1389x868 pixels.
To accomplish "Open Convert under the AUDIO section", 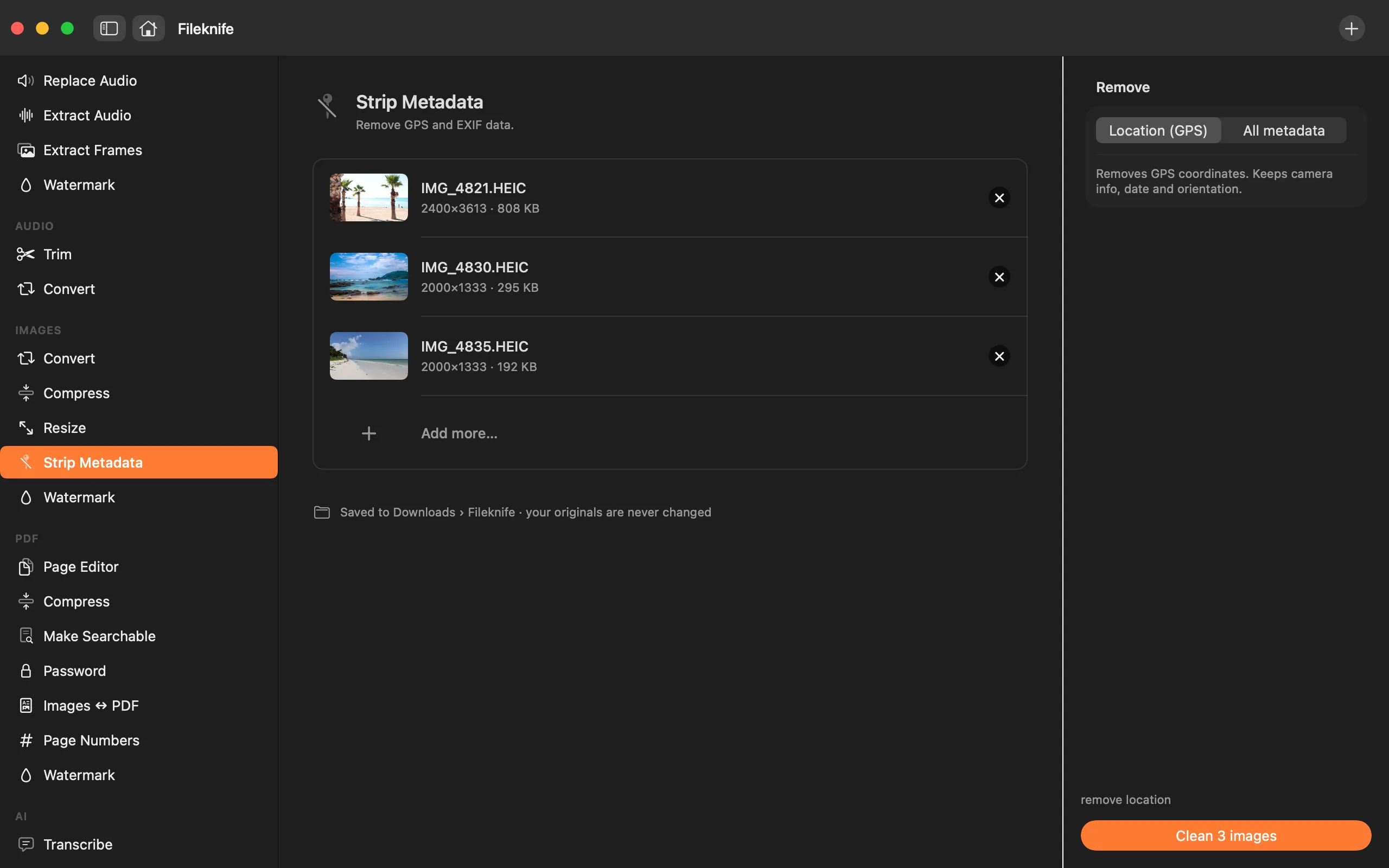I will (139, 289).
